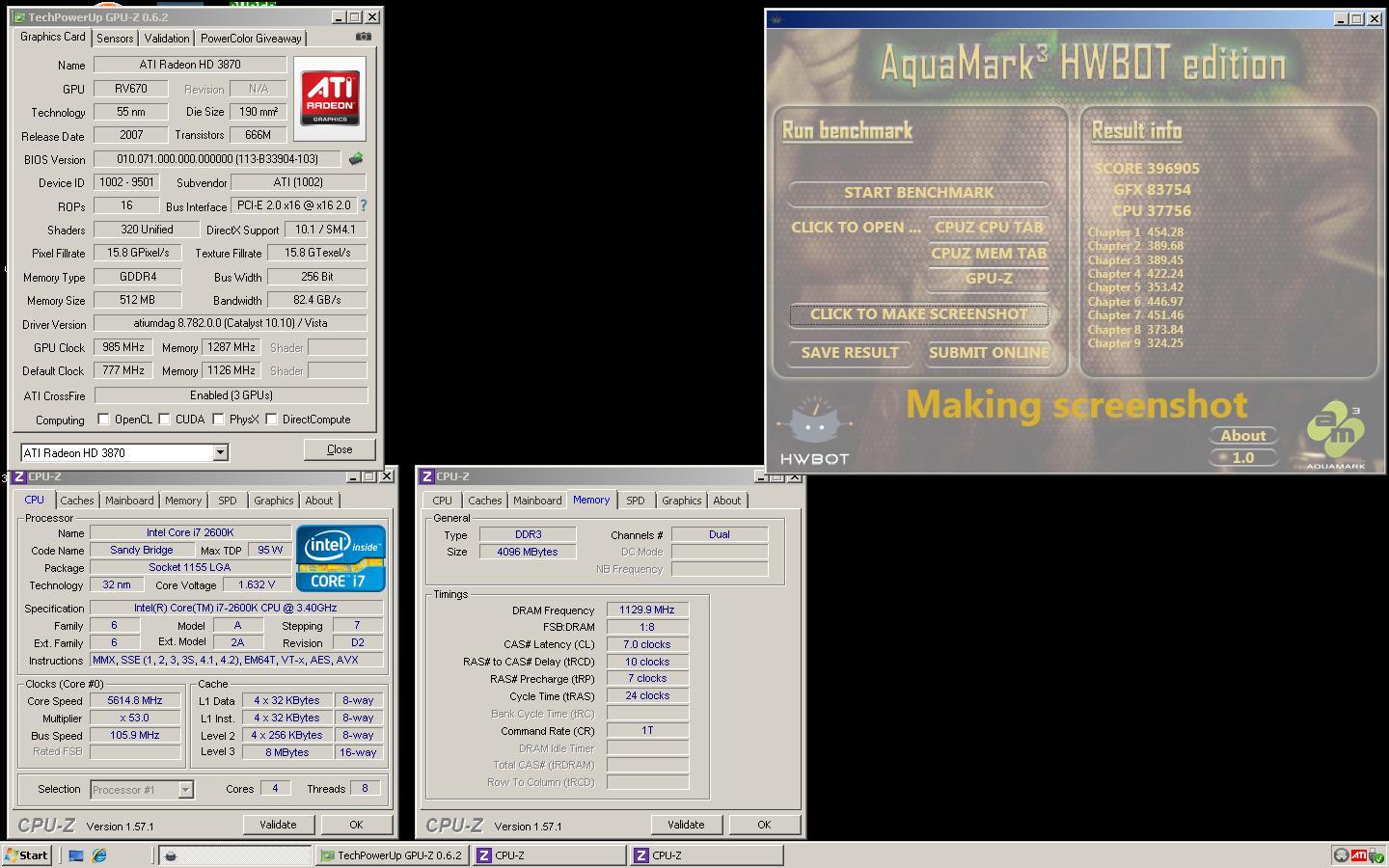Open Mainboard tab in left CPU-Z window
The image size is (1389, 868).
(x=129, y=501)
